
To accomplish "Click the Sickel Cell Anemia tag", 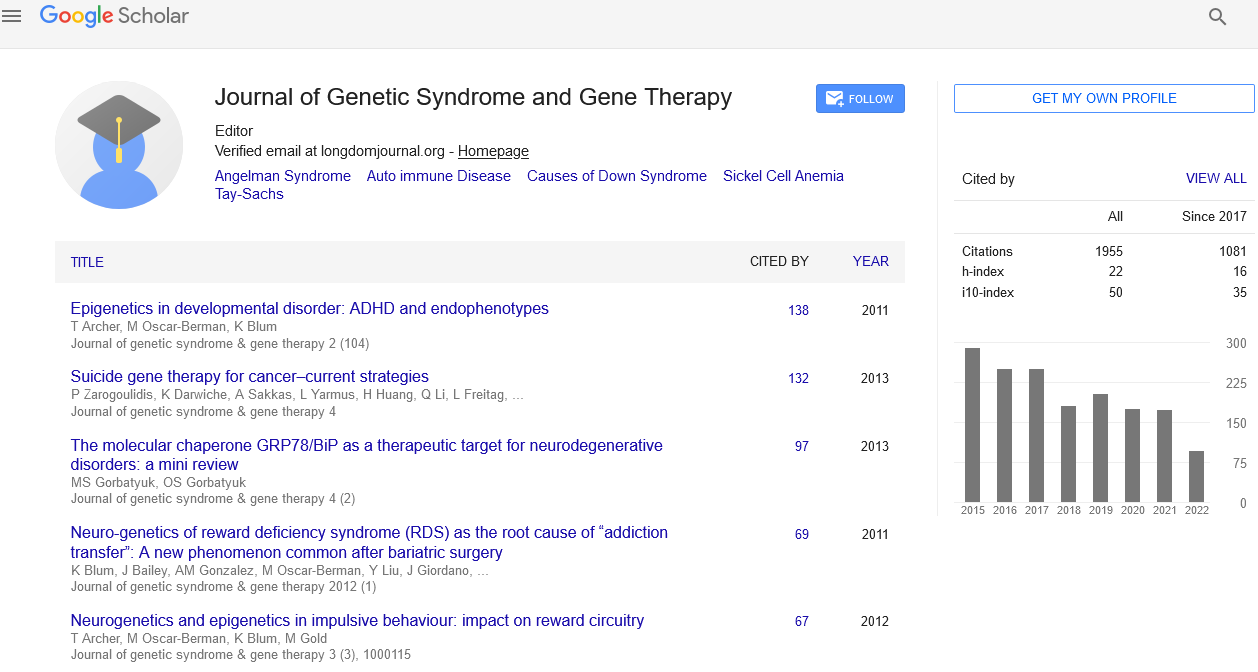I will 783,176.
